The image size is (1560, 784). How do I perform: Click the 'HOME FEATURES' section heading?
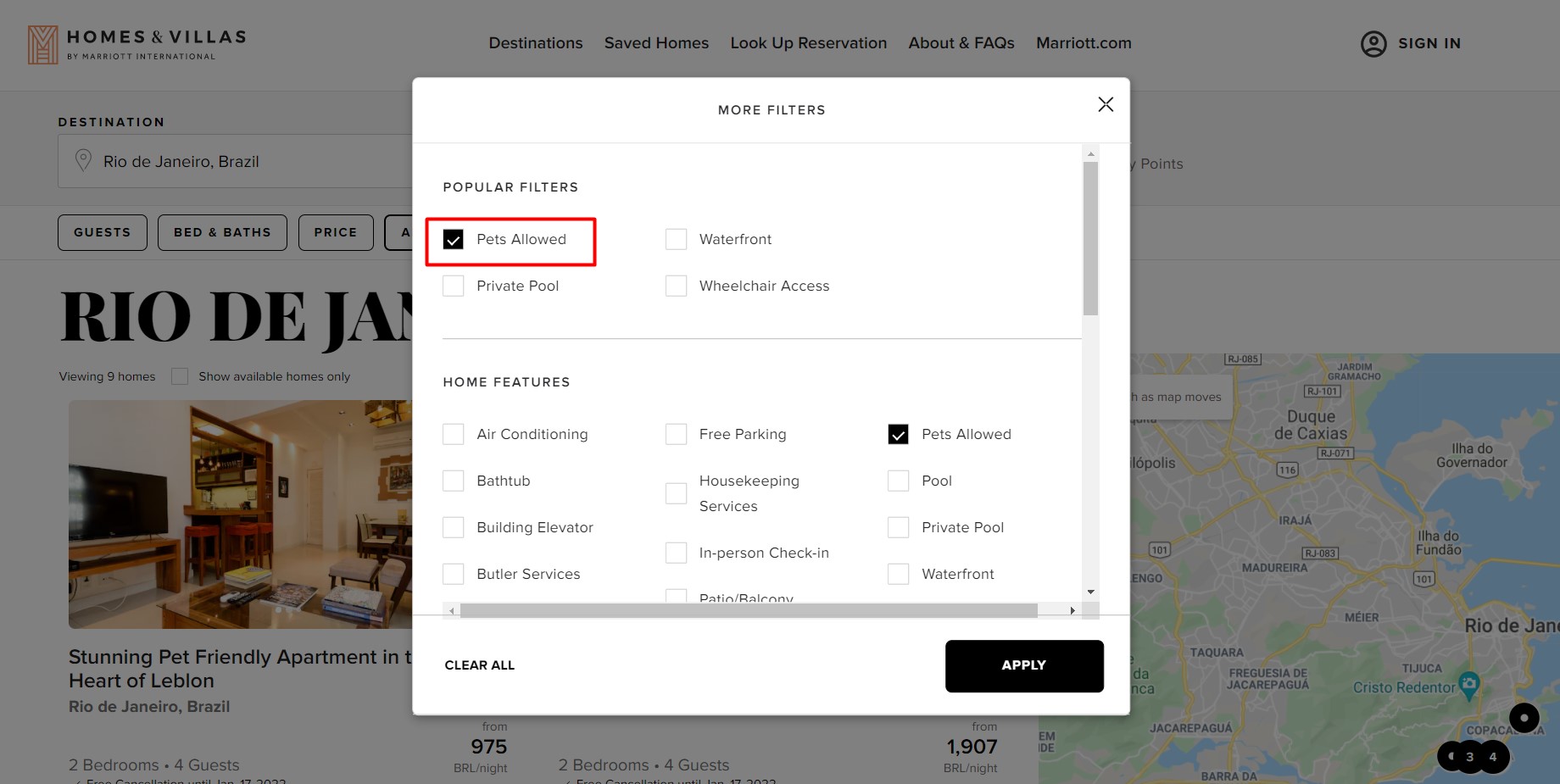point(507,382)
